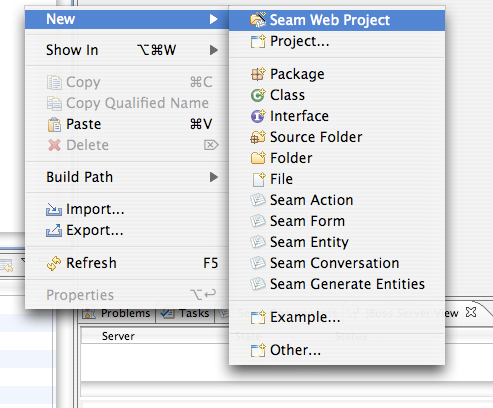Switch to the Problems tab

tap(117, 314)
